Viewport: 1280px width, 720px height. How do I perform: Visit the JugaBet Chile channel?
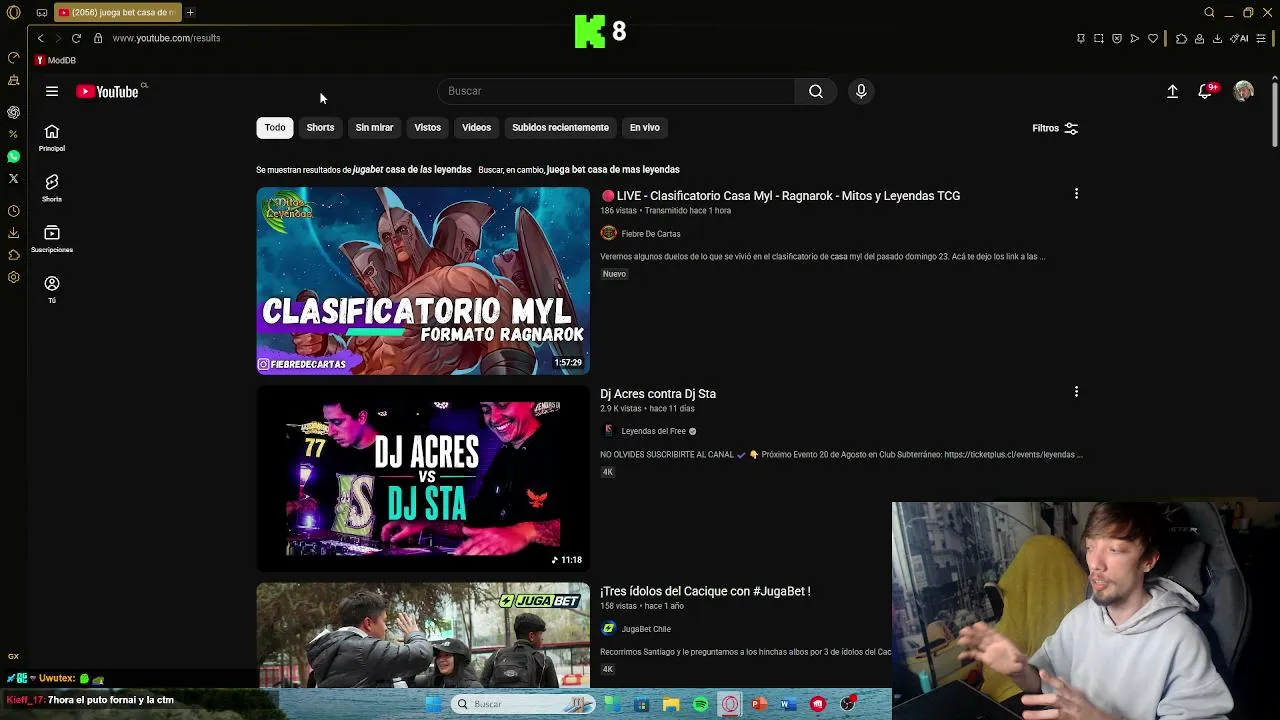646,629
